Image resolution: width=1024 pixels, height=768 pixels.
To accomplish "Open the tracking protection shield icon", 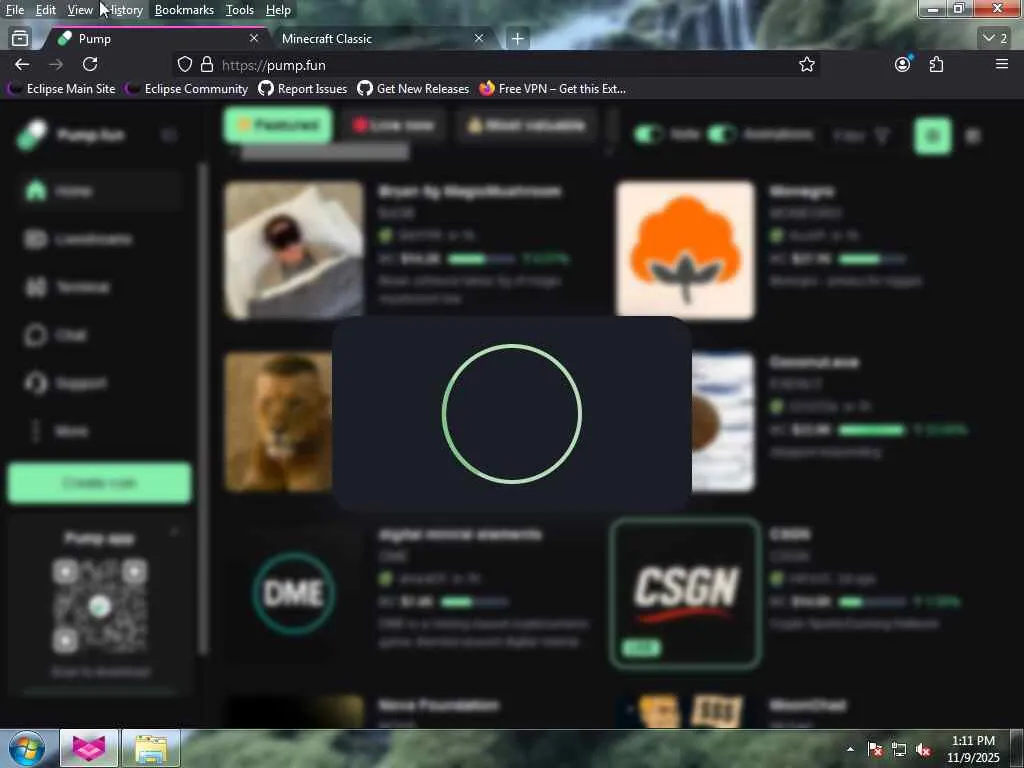I will coord(185,64).
